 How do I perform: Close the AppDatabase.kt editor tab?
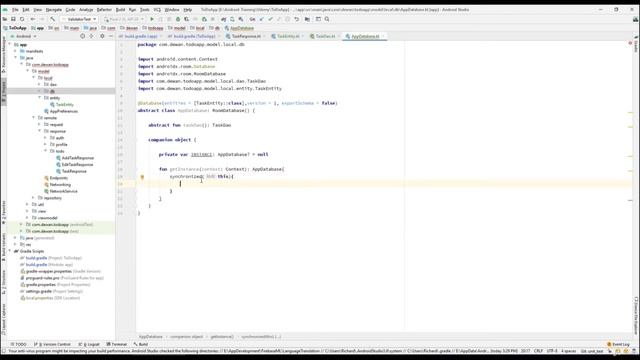[383, 36]
